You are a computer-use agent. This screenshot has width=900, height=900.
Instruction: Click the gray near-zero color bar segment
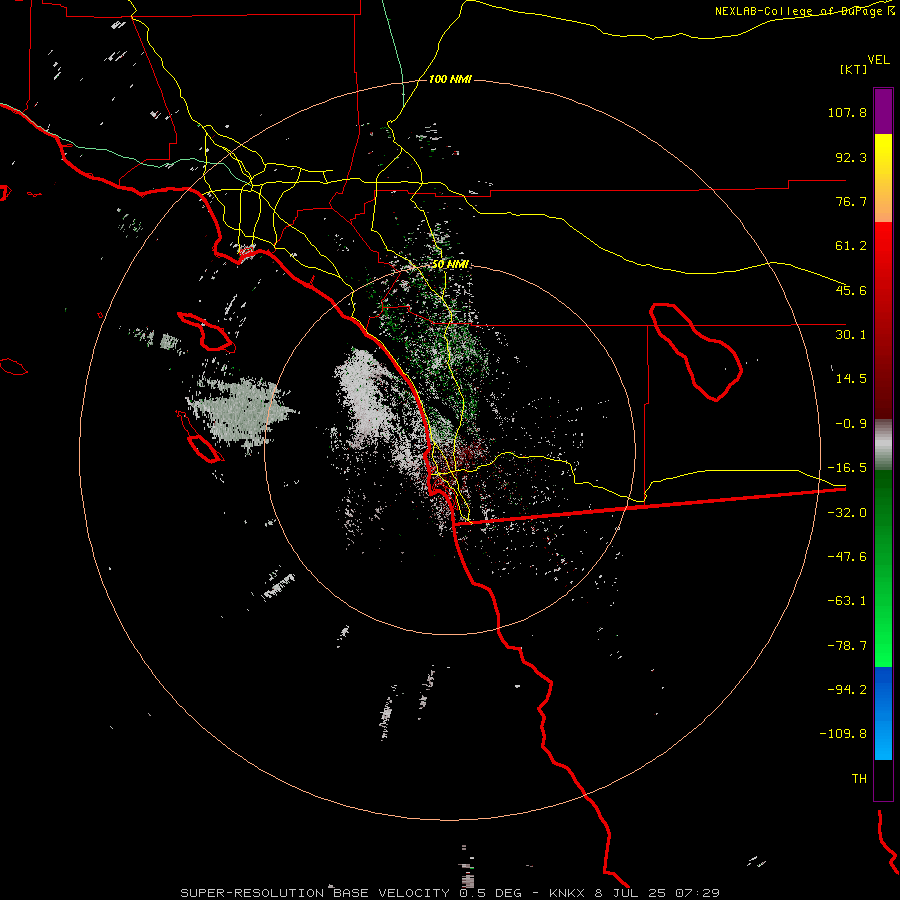click(883, 444)
